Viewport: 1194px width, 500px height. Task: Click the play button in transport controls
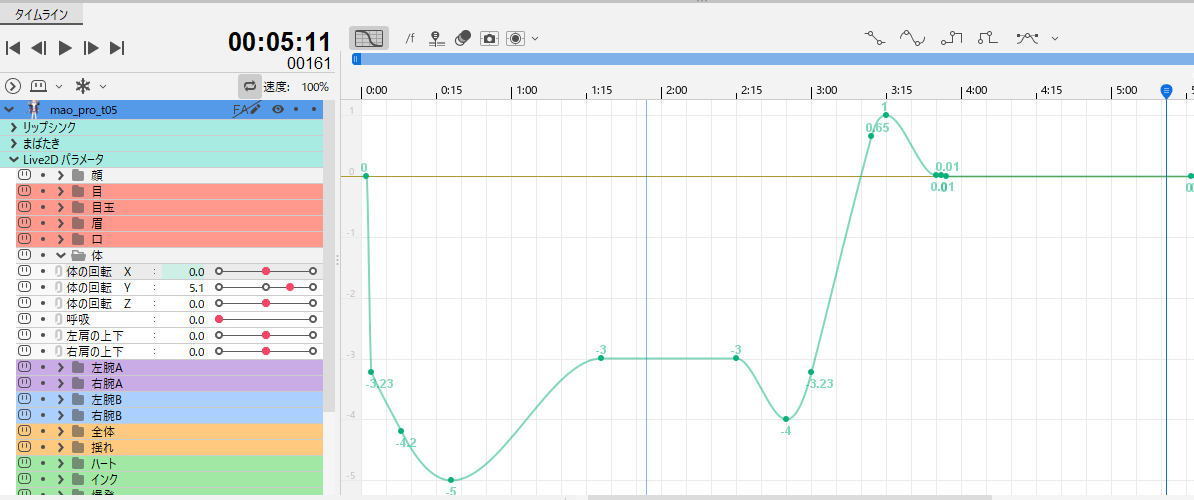coord(65,47)
